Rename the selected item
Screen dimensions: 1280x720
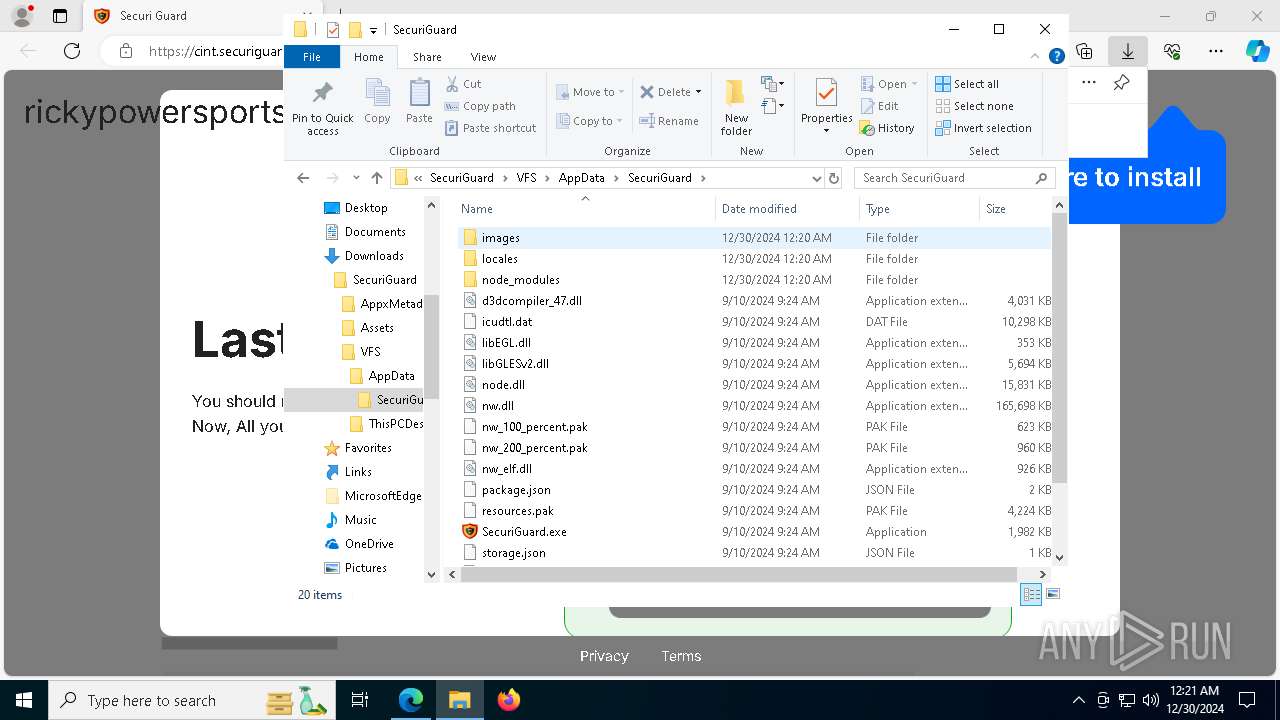[x=669, y=121]
